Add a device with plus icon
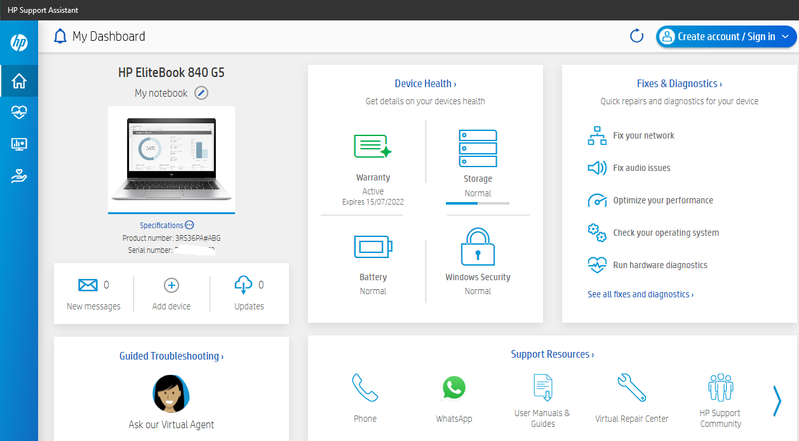Screen dimensions: 799x441 click(171, 285)
